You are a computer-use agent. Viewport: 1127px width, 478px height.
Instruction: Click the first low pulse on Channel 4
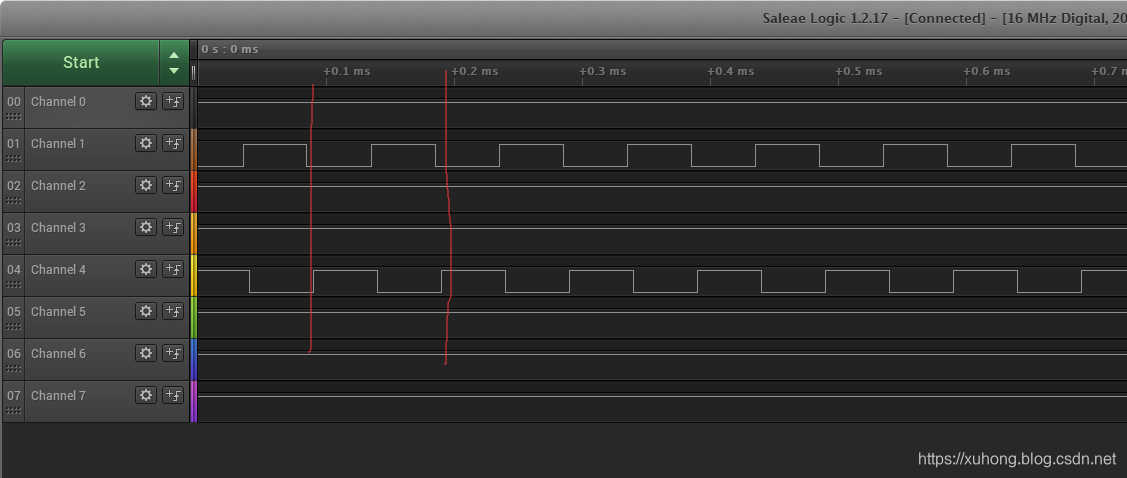[281, 281]
